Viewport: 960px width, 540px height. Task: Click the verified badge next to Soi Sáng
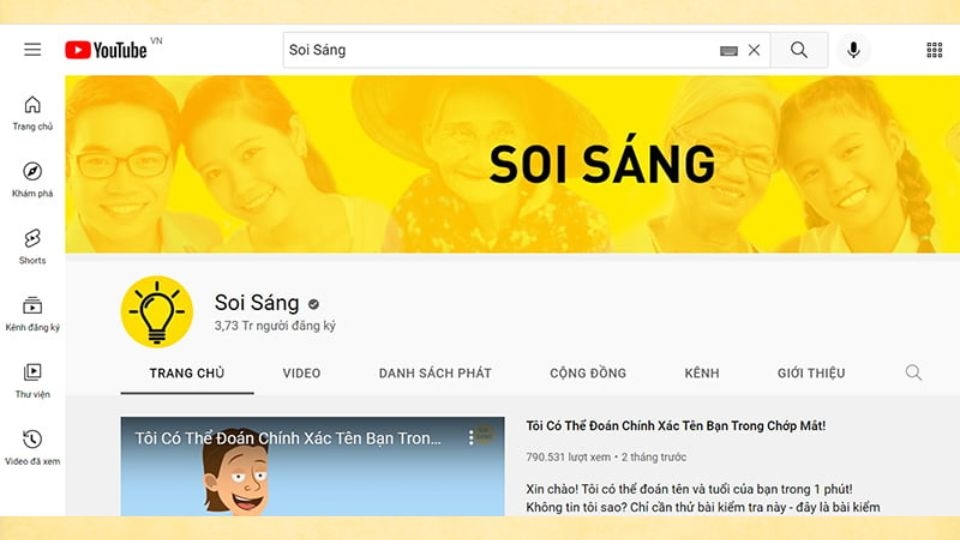click(x=313, y=304)
